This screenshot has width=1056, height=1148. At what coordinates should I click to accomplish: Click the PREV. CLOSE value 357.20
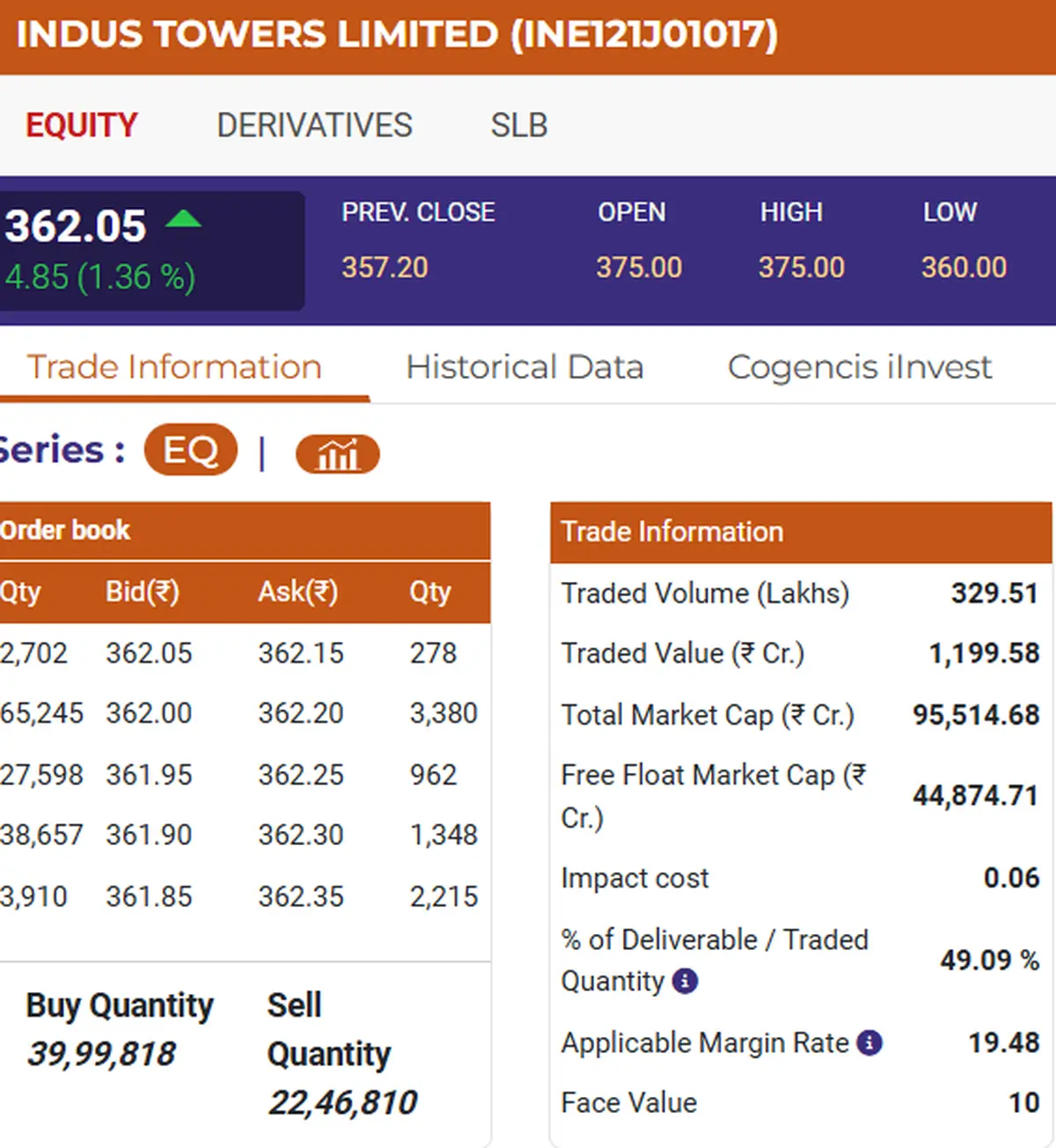point(385,267)
